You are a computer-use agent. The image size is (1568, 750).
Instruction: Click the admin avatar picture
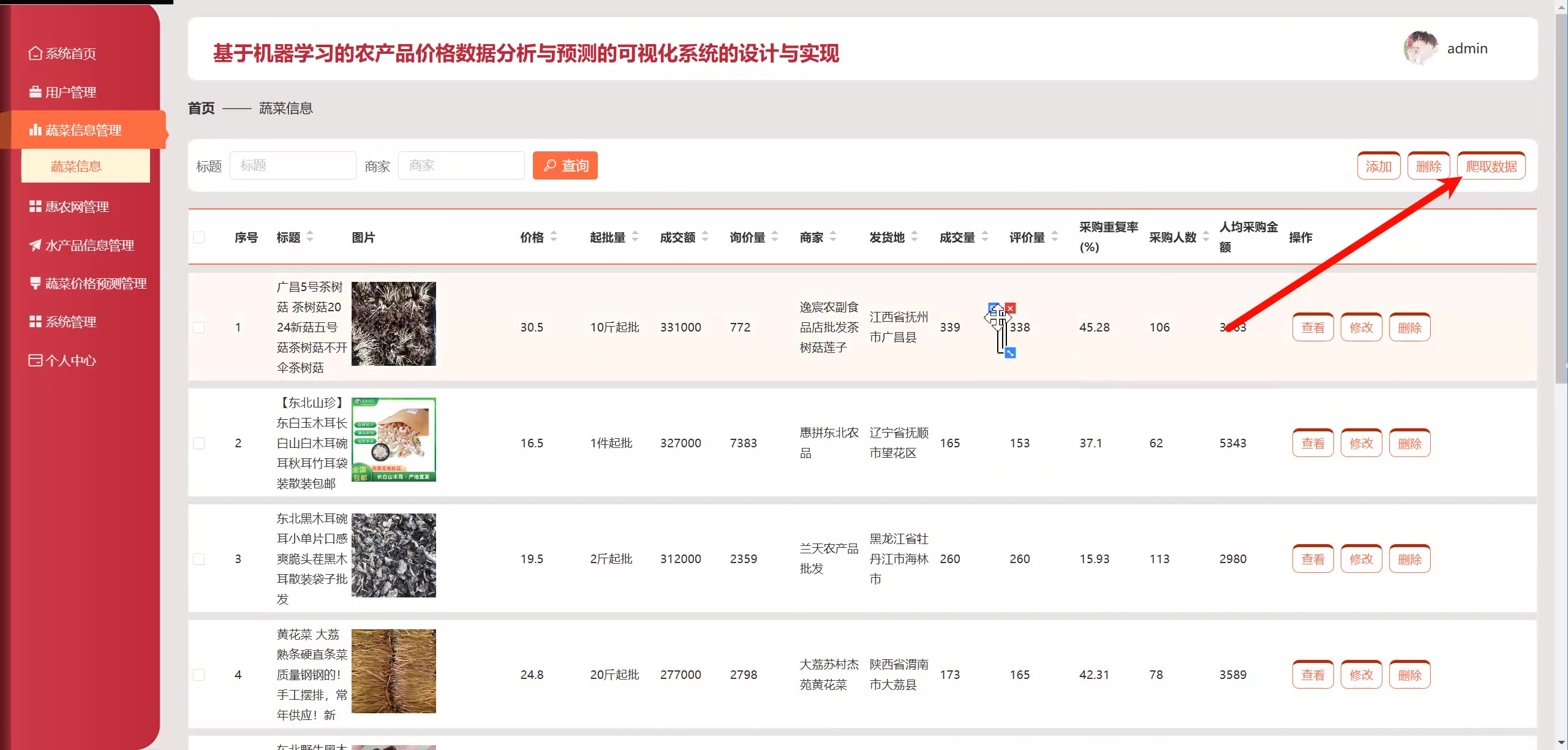(1420, 48)
